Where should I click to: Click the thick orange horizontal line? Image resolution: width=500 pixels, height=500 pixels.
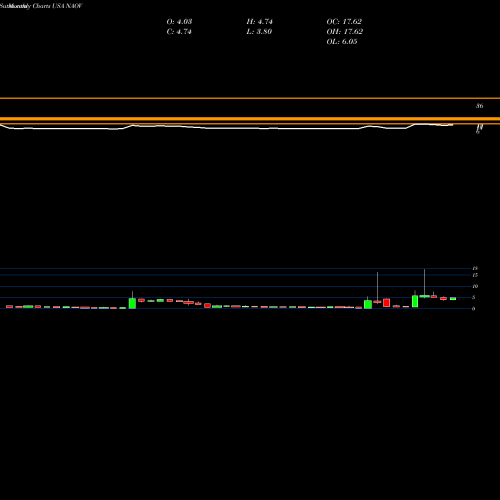[x=250, y=119]
